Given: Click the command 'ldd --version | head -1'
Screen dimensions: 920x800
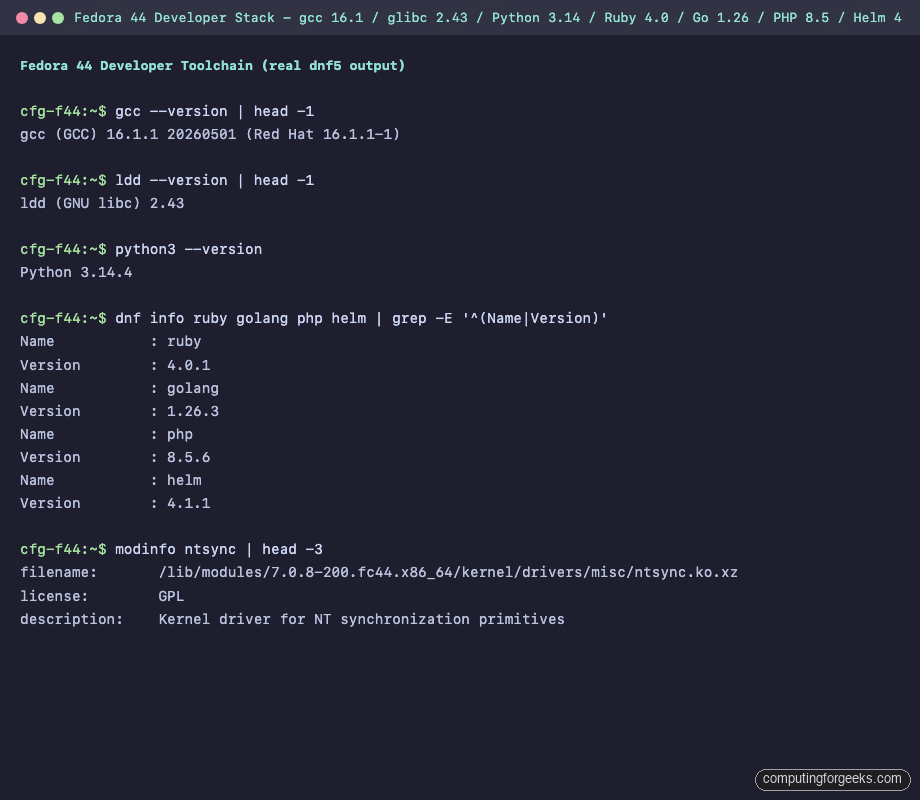Looking at the screenshot, I should point(214,180).
